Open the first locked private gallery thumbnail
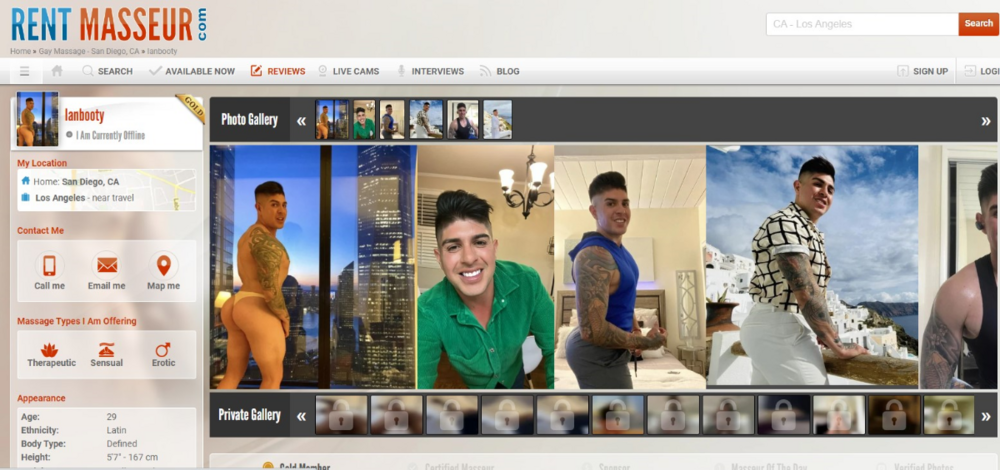 tap(341, 415)
